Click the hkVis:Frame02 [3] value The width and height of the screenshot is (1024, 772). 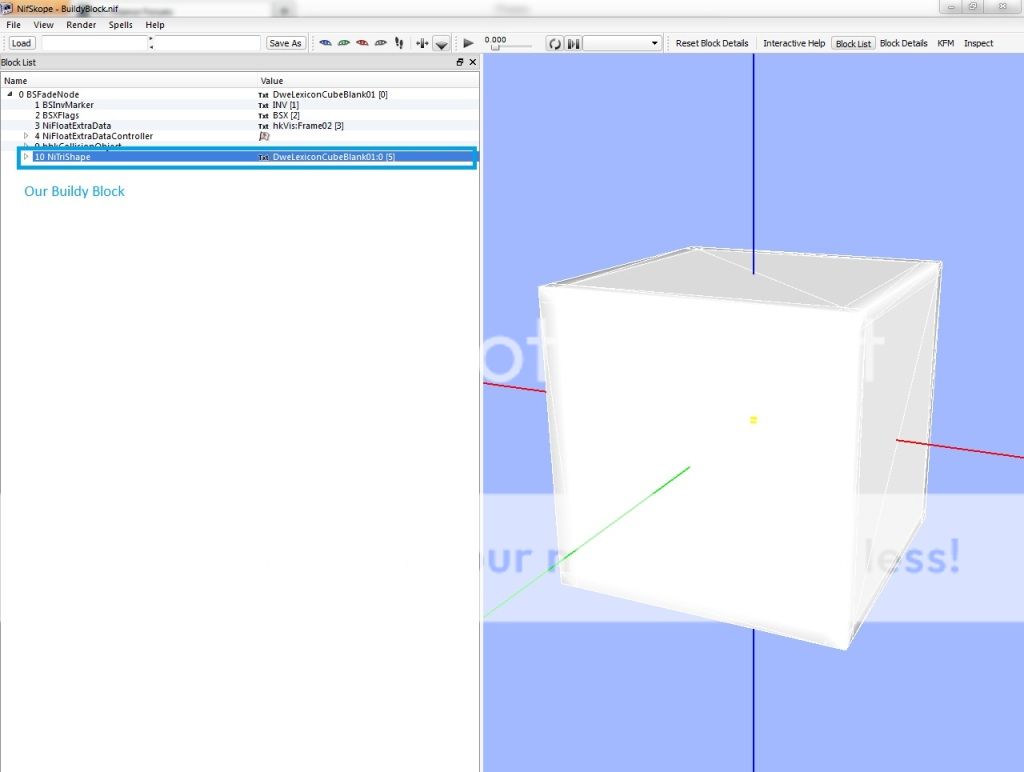coord(308,125)
